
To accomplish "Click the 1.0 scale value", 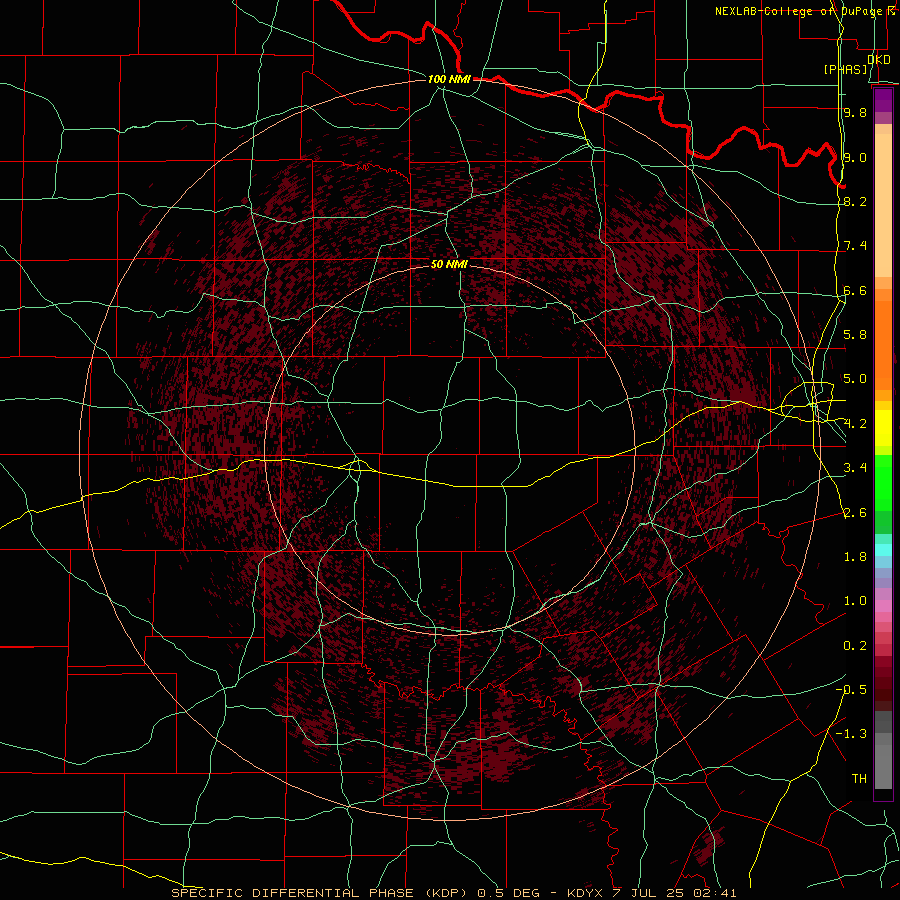I will [x=855, y=601].
